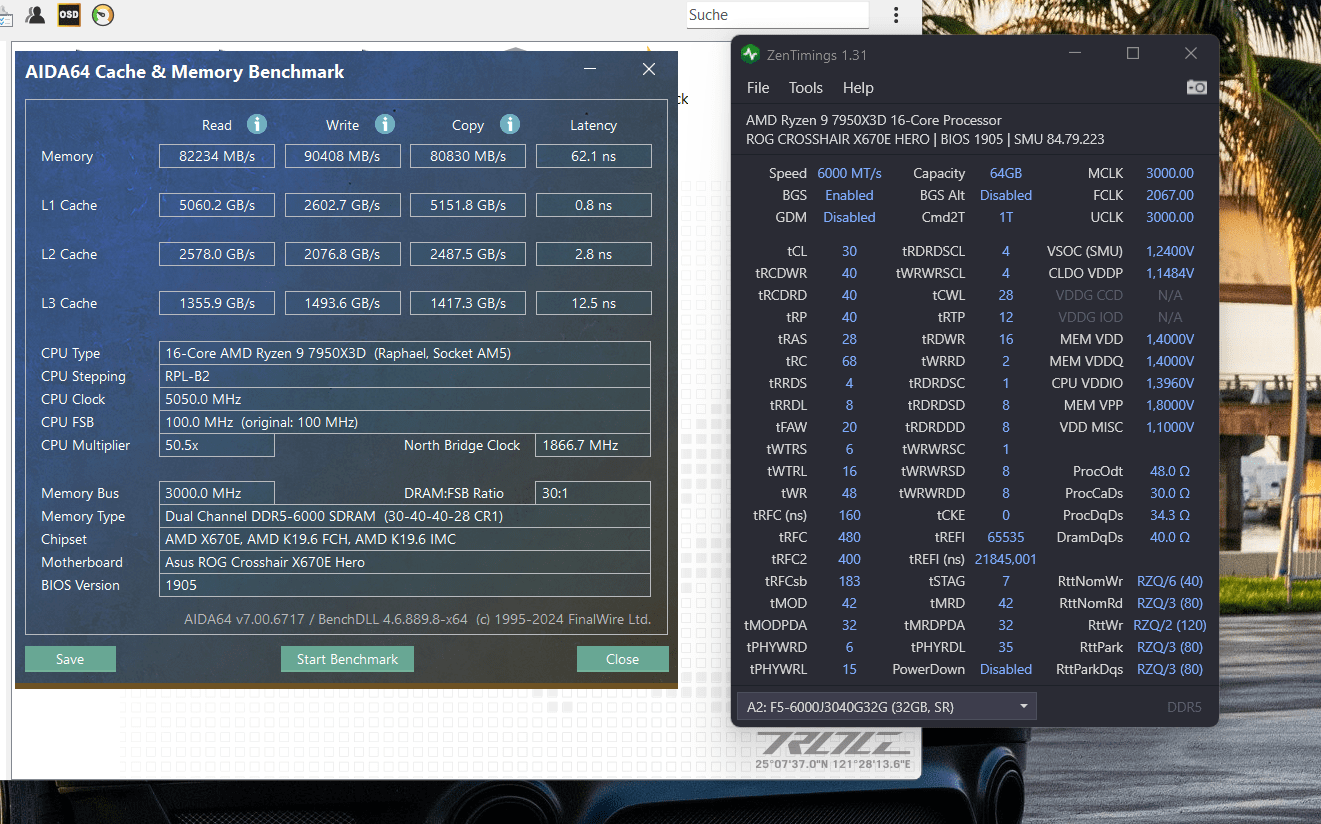Click the tPHYRDL value 35
The width and height of the screenshot is (1321, 824).
[x=1005, y=647]
